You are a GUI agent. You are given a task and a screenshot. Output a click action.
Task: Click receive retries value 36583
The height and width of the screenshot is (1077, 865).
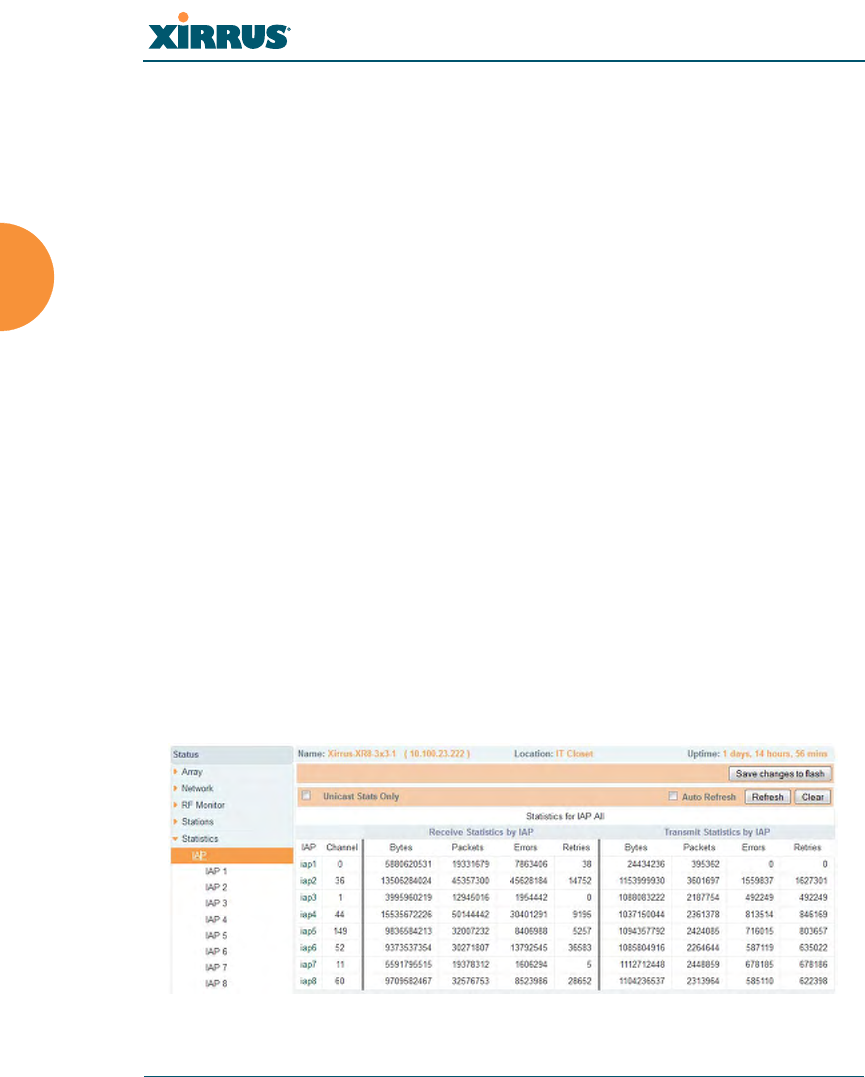(x=580, y=947)
